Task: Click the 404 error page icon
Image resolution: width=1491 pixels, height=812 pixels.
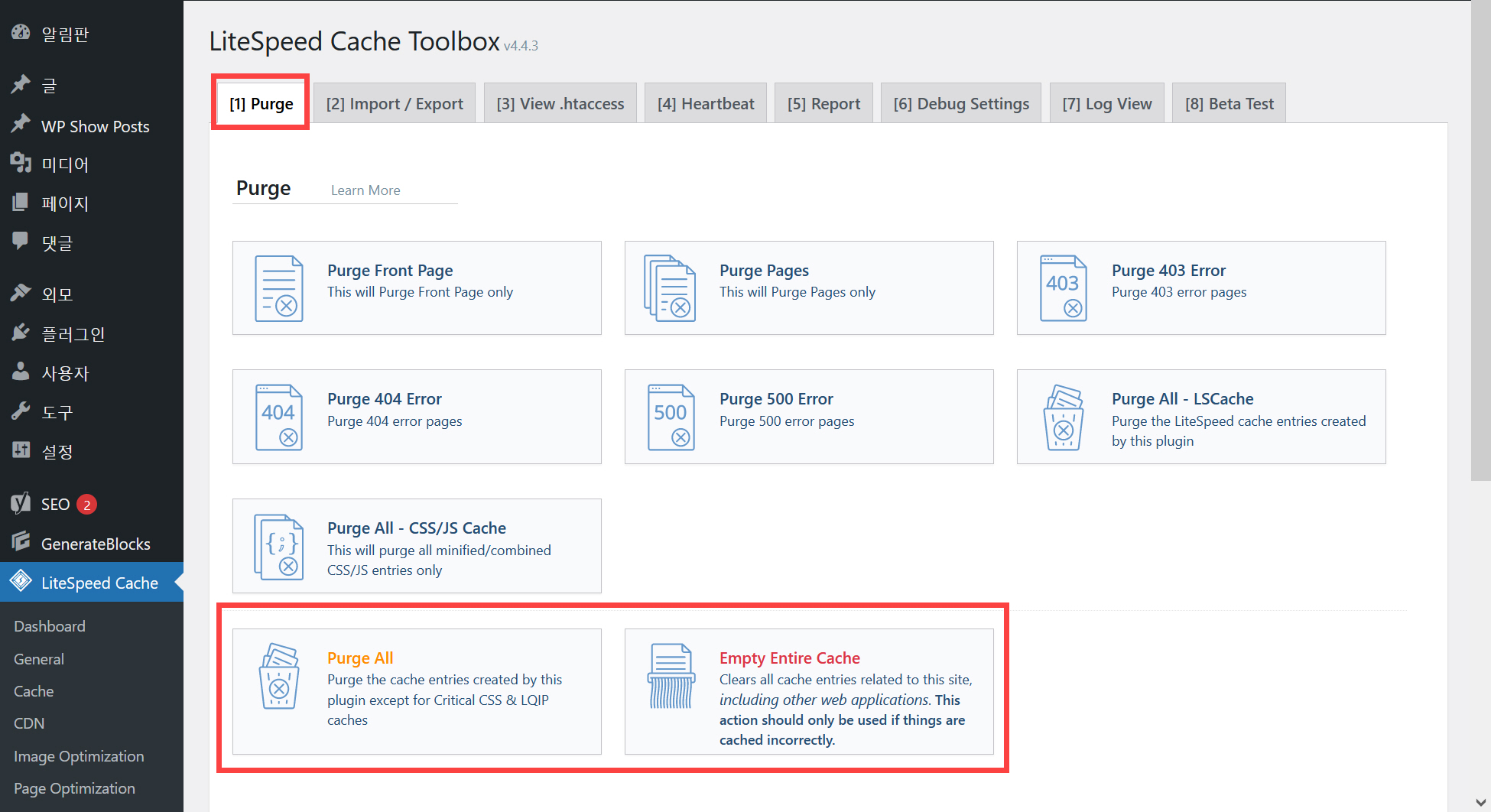Action: click(x=279, y=417)
